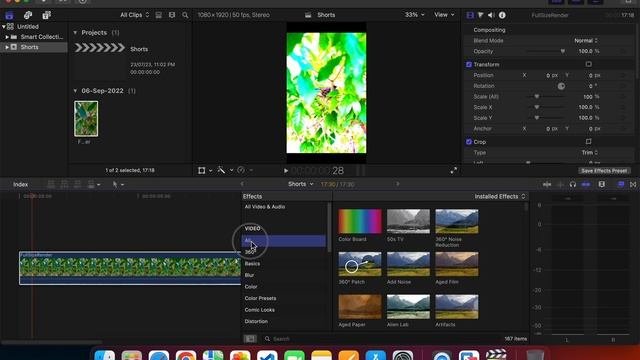640x360 pixels.
Task: Open the Installed Effects dropdown
Action: tap(500, 196)
